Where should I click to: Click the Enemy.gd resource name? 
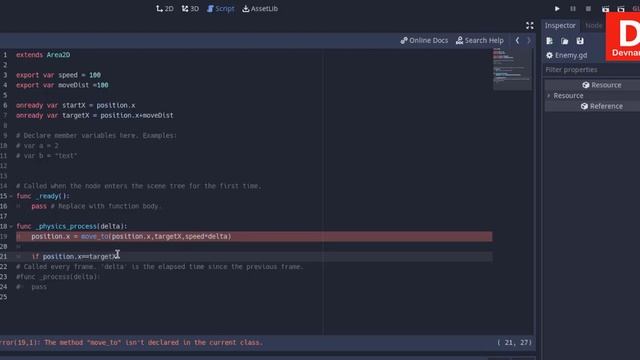pyautogui.click(x=571, y=55)
